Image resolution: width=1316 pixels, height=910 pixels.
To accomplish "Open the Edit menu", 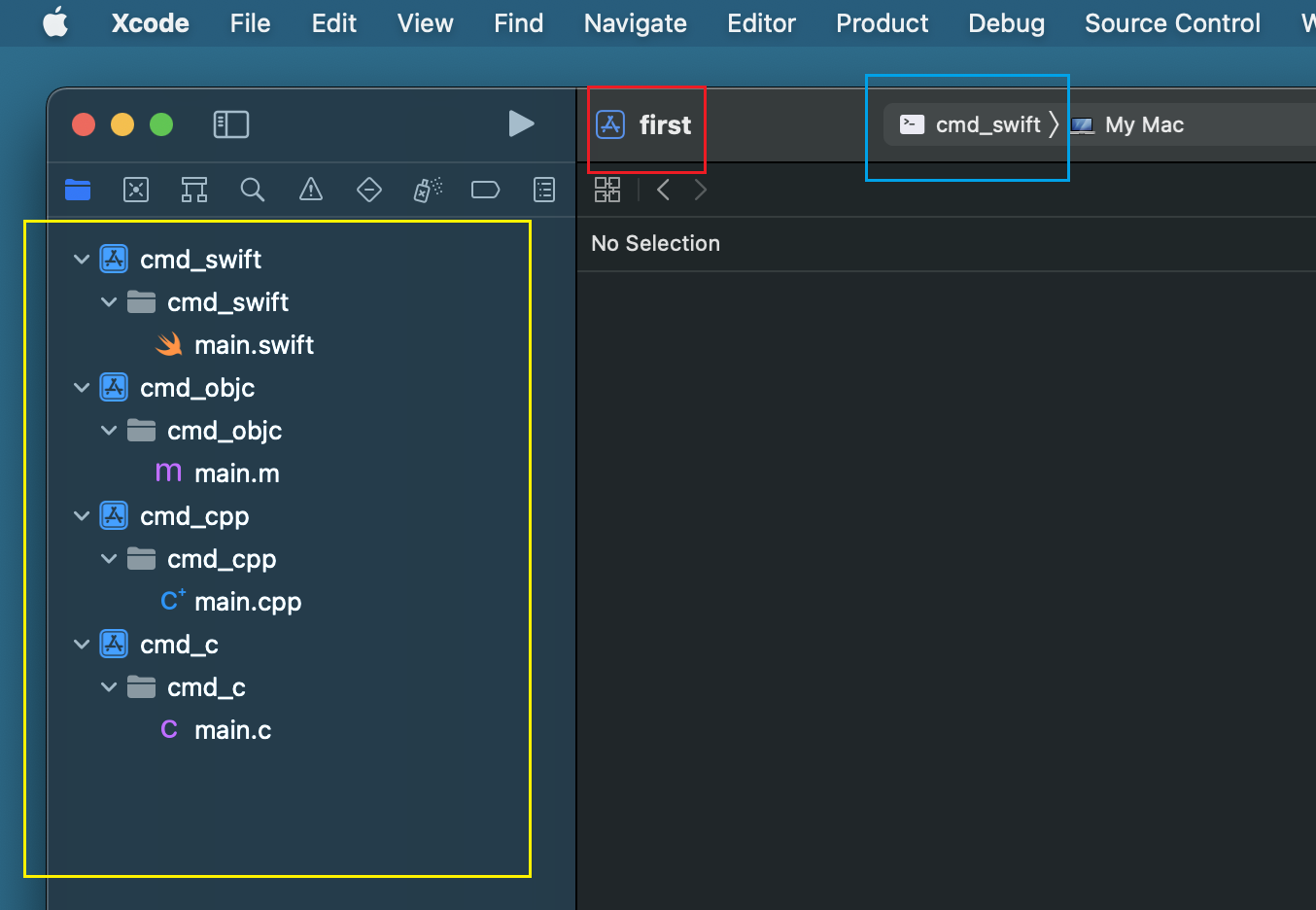I will [334, 23].
